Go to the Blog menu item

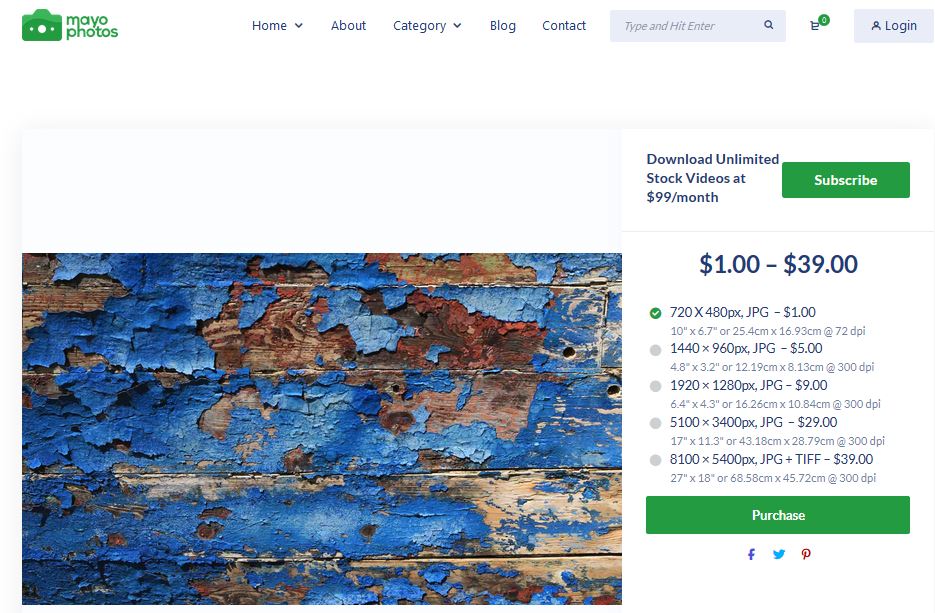[x=503, y=26]
